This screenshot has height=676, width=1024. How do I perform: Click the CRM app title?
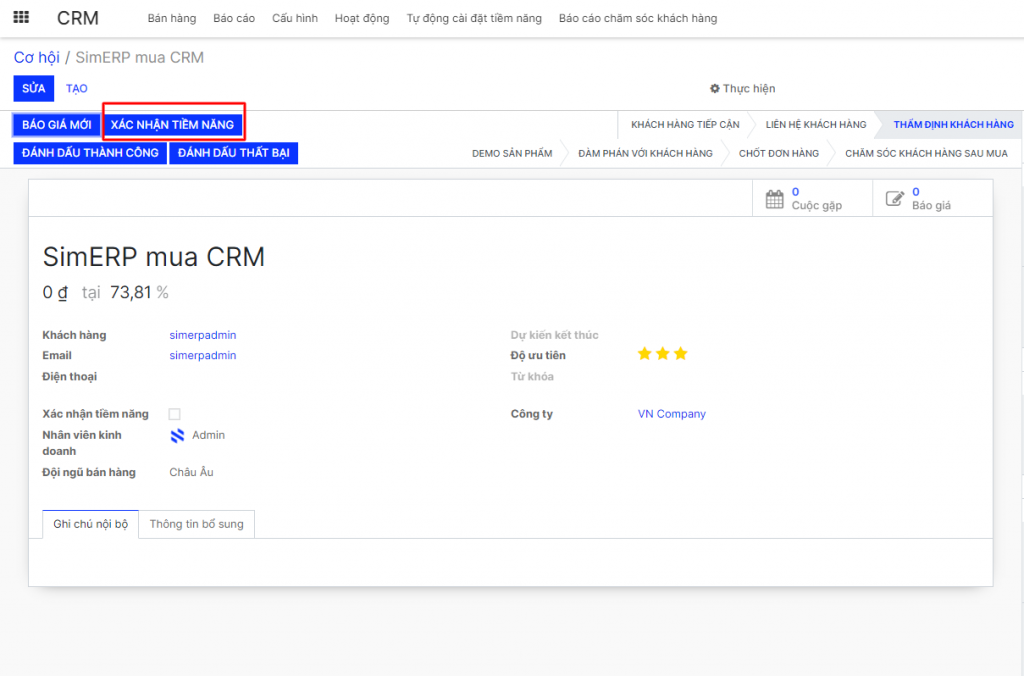click(x=78, y=18)
